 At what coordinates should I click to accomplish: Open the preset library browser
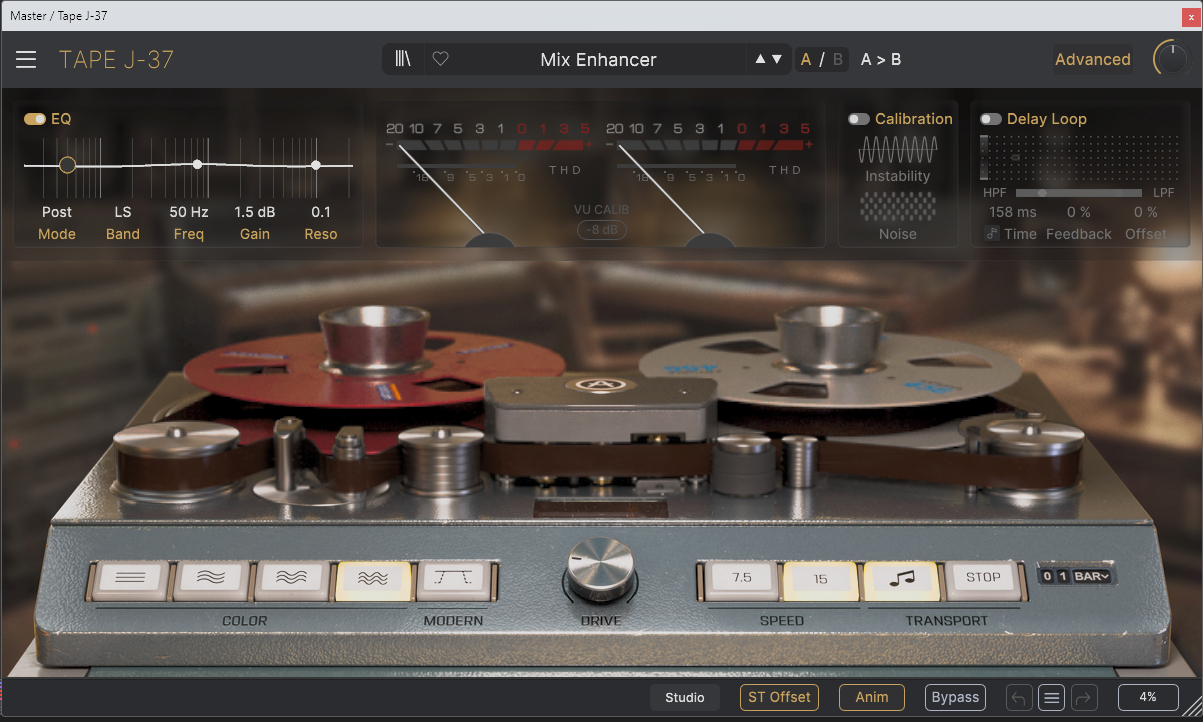(403, 60)
